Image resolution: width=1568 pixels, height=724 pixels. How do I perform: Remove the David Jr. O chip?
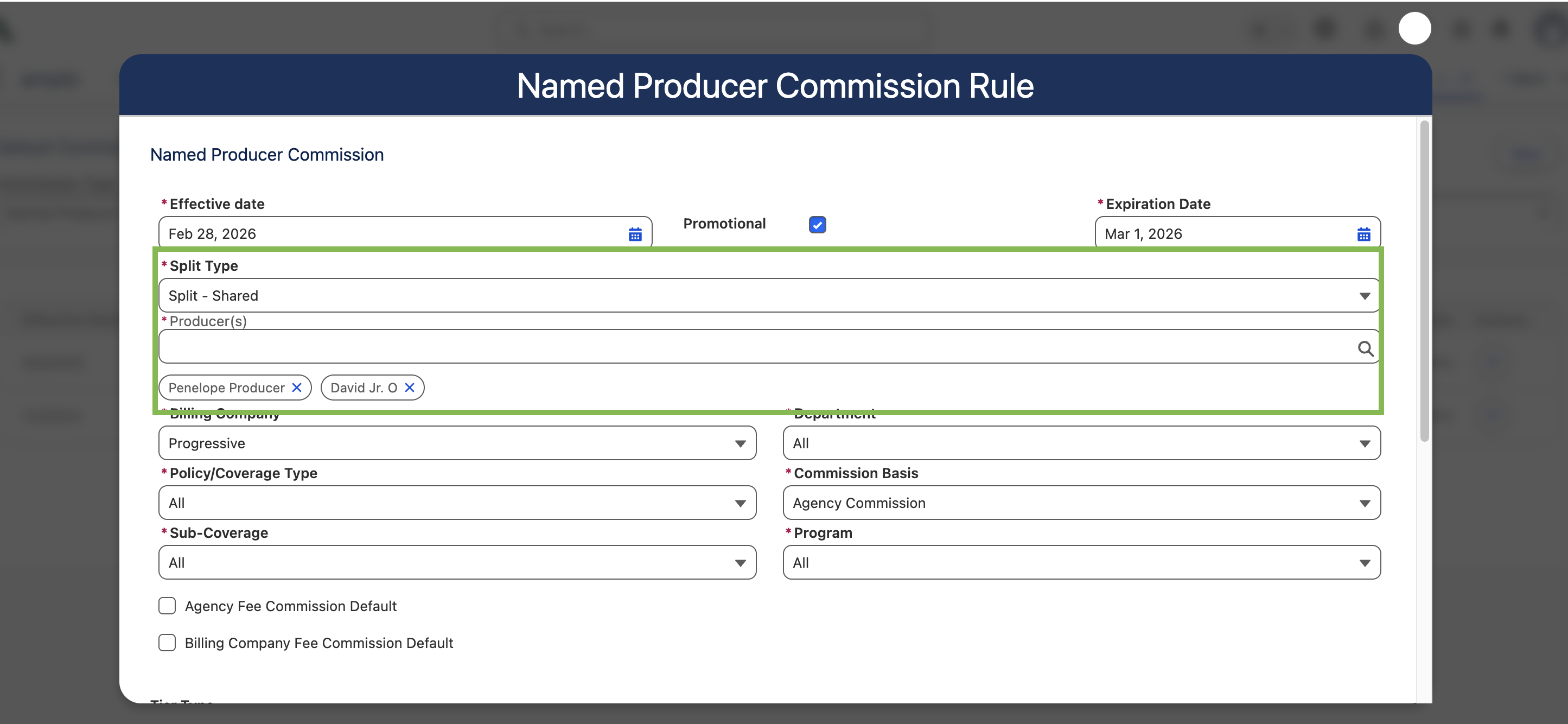click(x=410, y=388)
